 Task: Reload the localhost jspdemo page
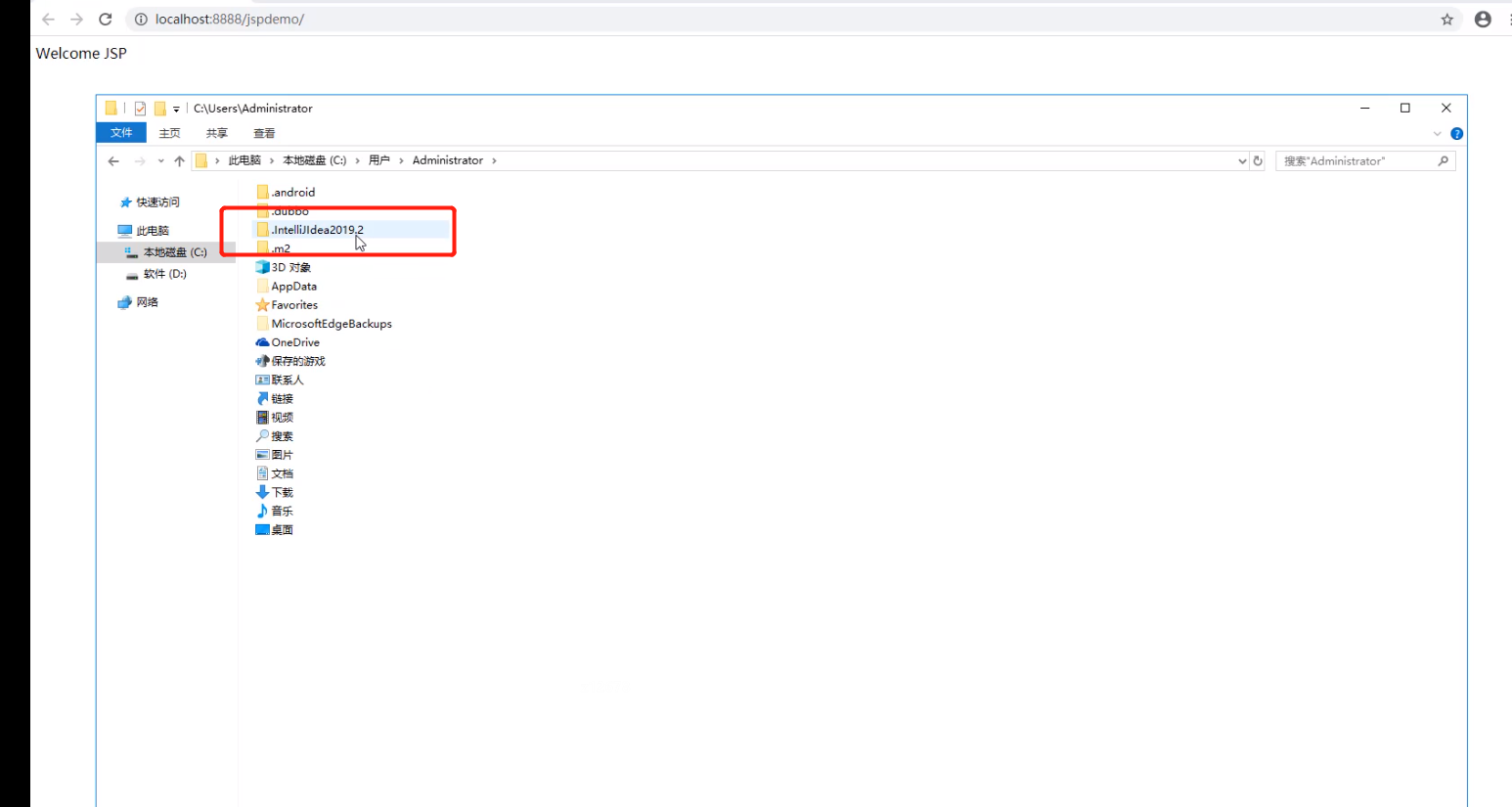click(106, 20)
